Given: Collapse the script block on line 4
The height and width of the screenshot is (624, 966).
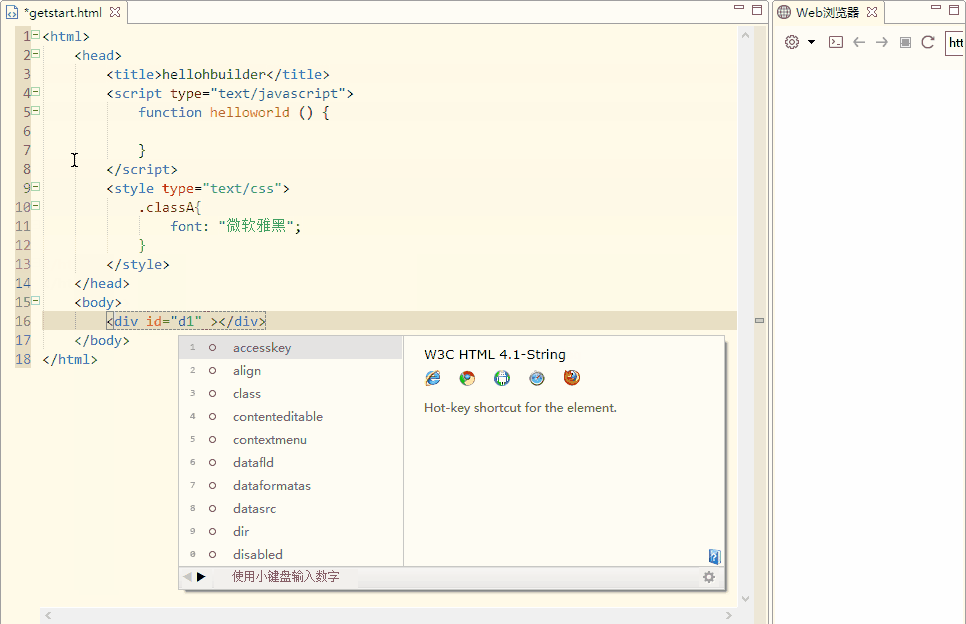Looking at the screenshot, I should tap(36, 92).
